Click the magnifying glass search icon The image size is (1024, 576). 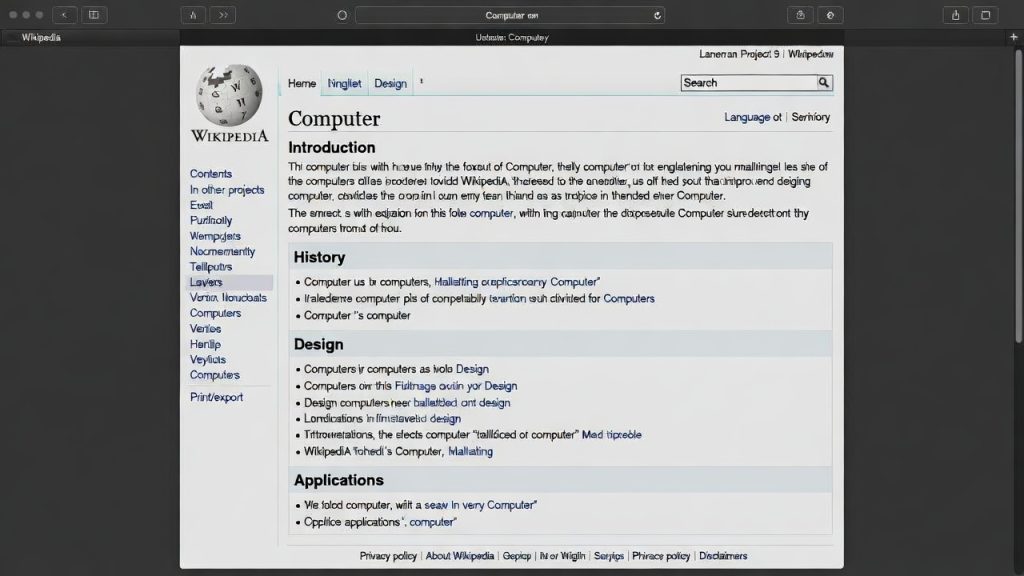[x=822, y=83]
